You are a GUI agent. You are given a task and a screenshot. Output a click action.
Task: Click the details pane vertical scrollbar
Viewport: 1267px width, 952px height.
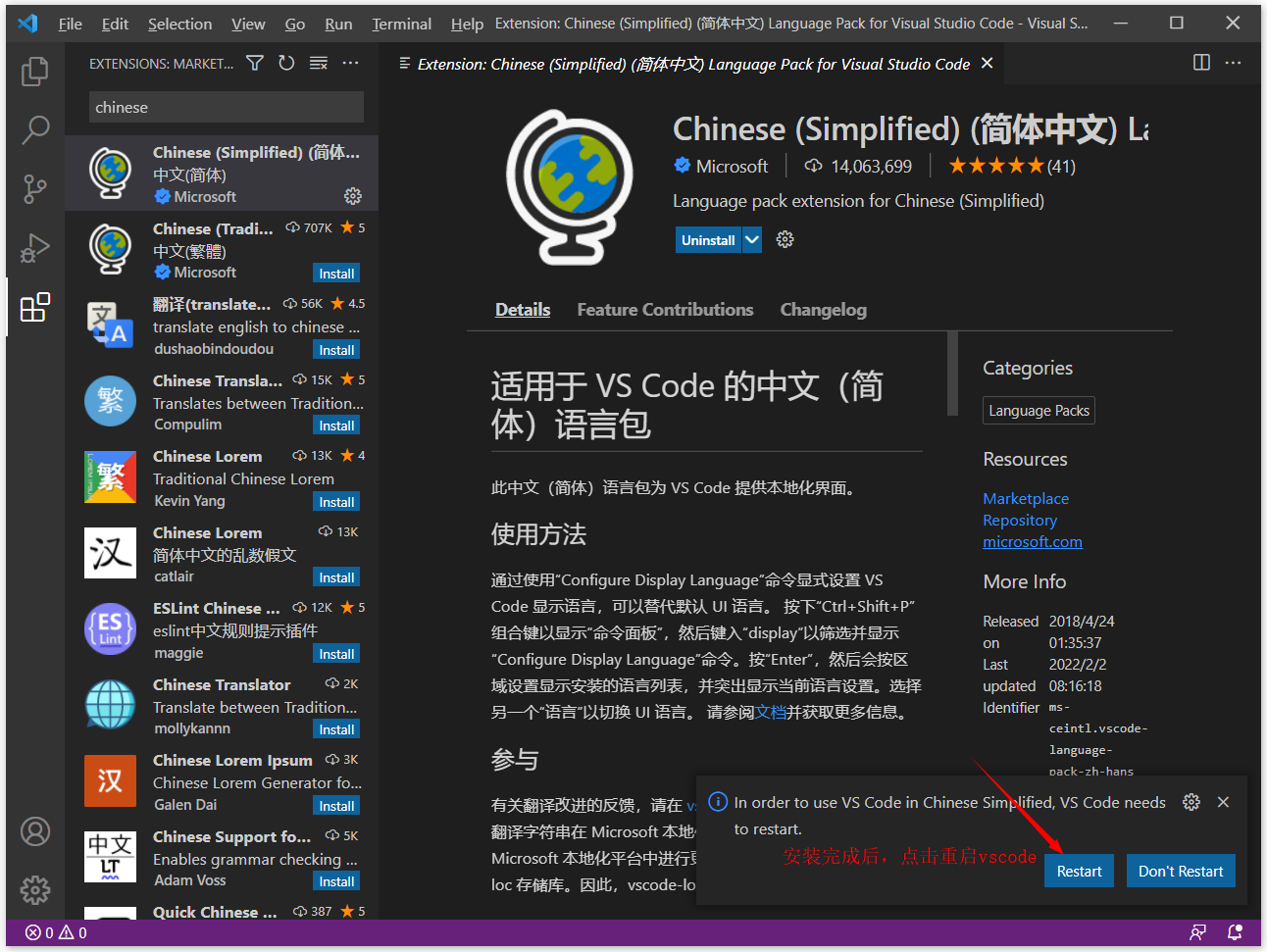coord(952,374)
